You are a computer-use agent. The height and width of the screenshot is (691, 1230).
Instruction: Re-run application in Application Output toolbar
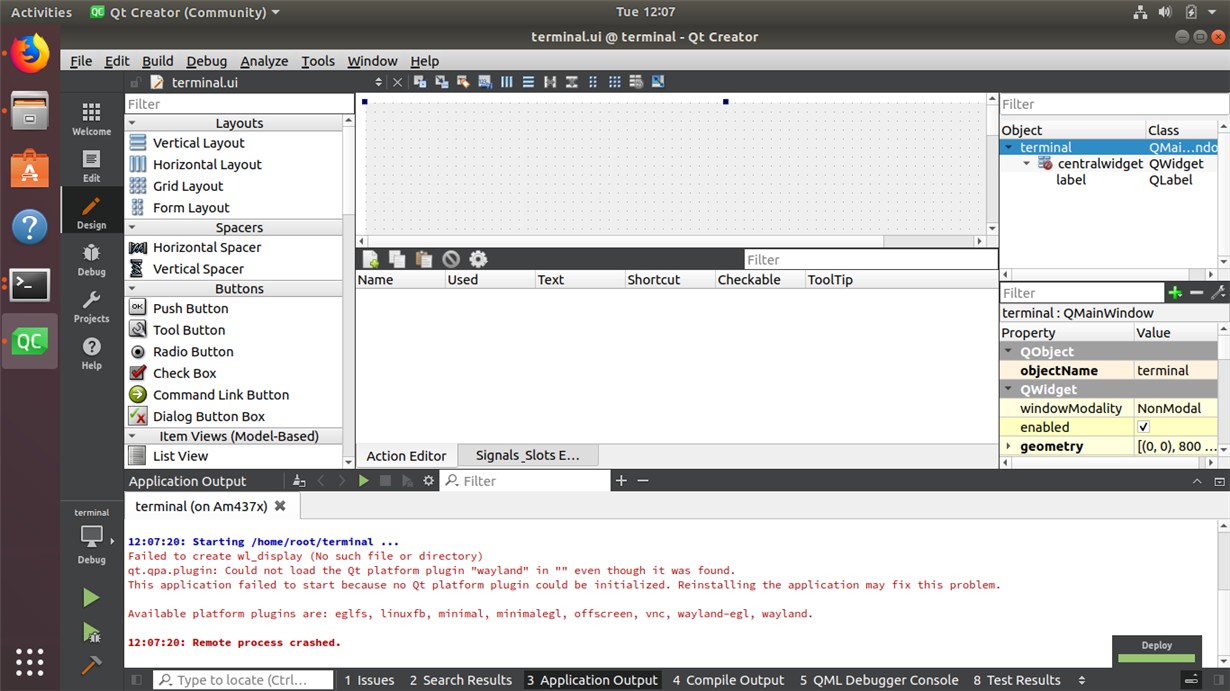click(x=364, y=481)
